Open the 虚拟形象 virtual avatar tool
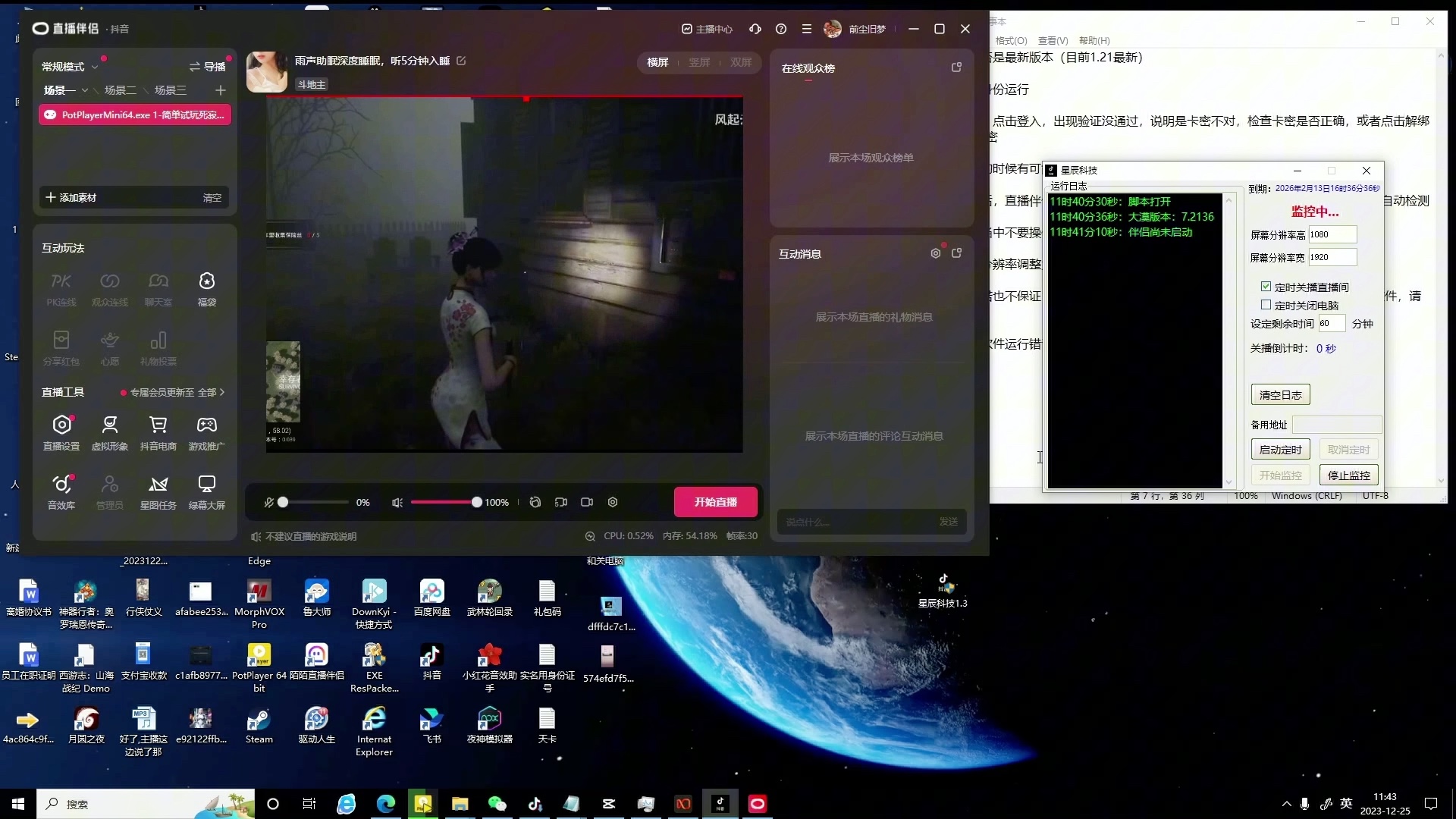1456x819 pixels. 110,425
